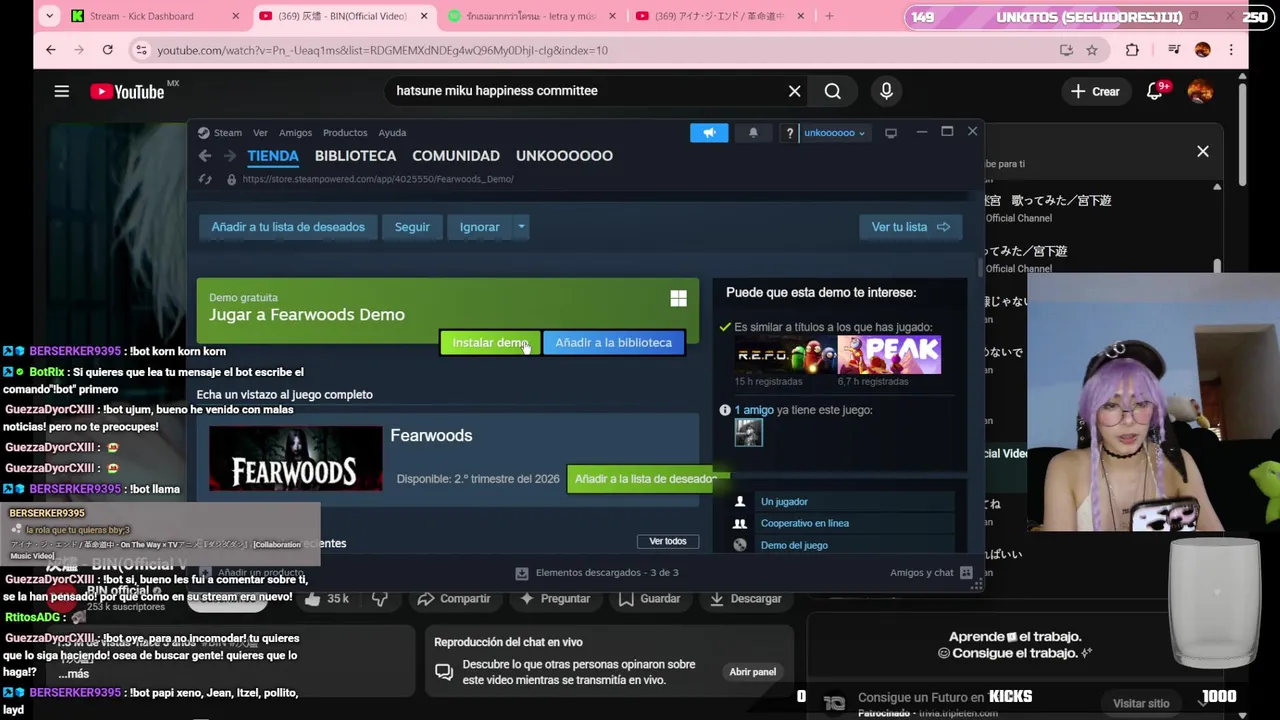
Task: Reload the page in Chrome
Action: click(107, 50)
